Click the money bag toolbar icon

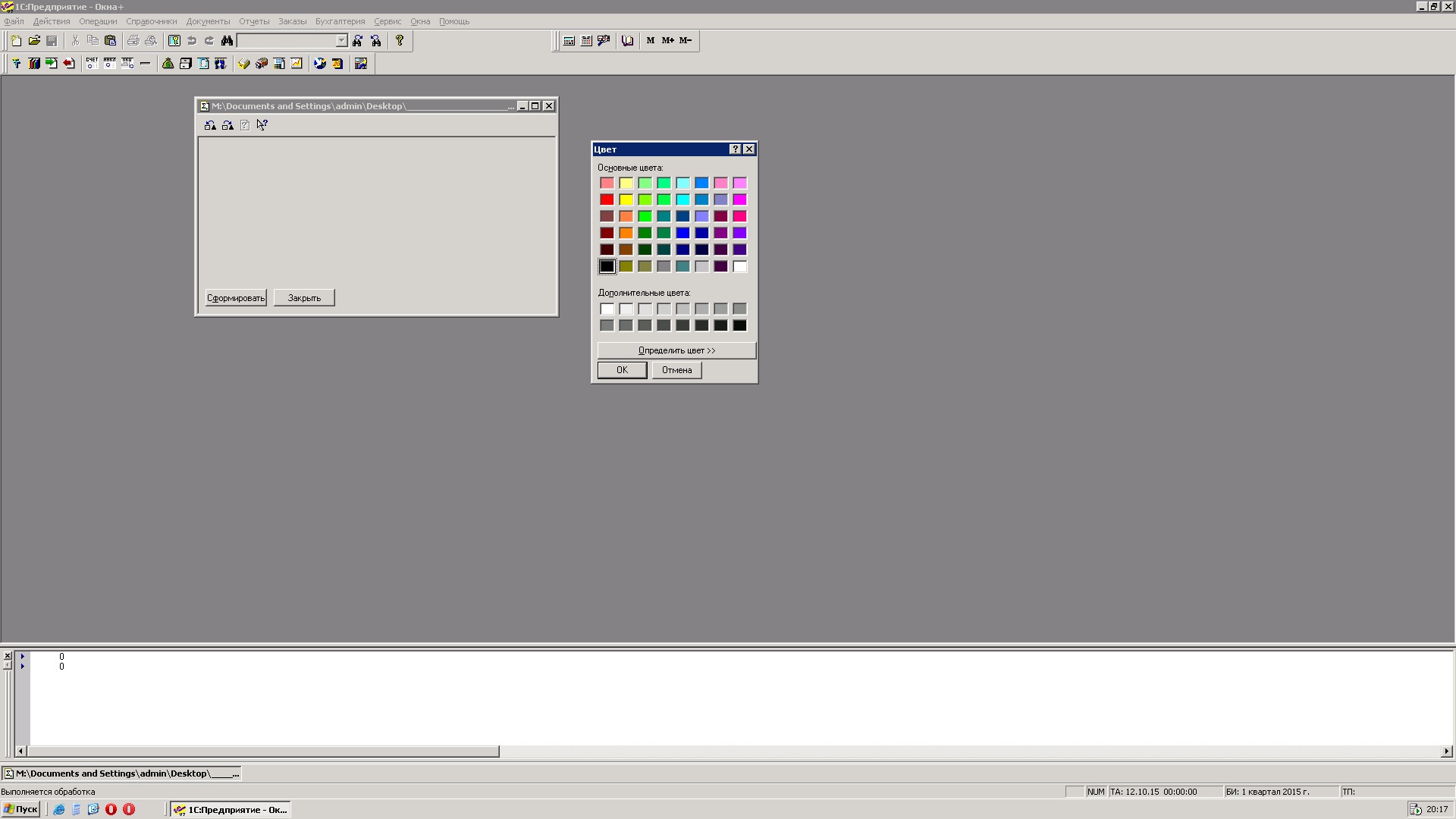(168, 64)
